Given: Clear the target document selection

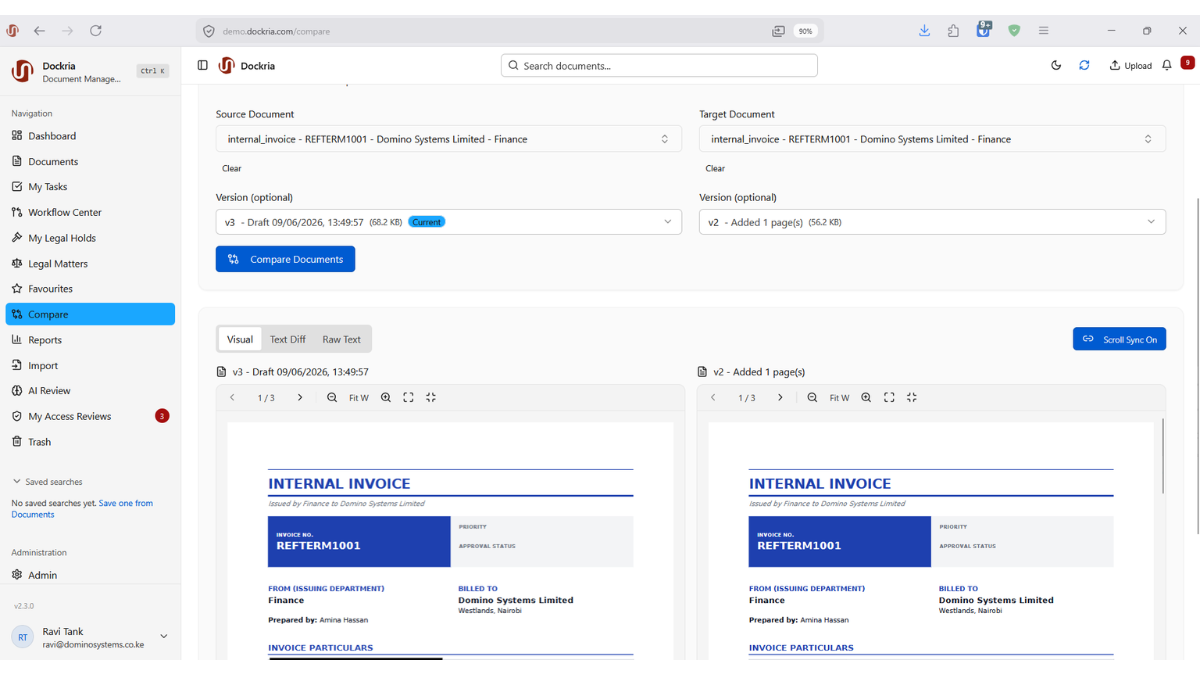Looking at the screenshot, I should pyautogui.click(x=715, y=168).
